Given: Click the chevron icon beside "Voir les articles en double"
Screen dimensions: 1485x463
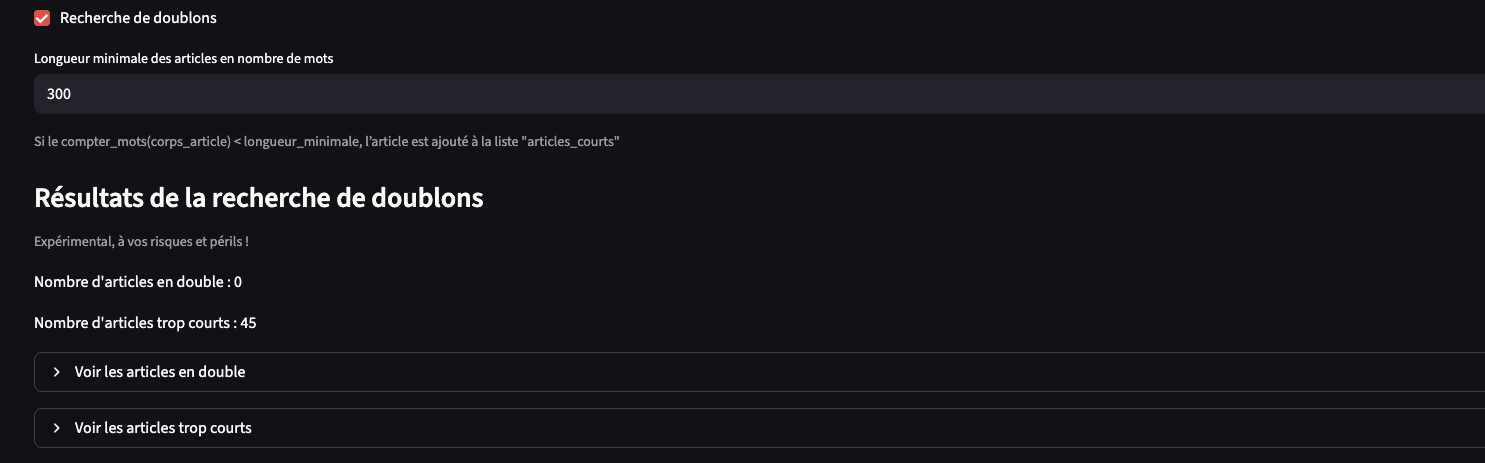Looking at the screenshot, I should (x=57, y=372).
